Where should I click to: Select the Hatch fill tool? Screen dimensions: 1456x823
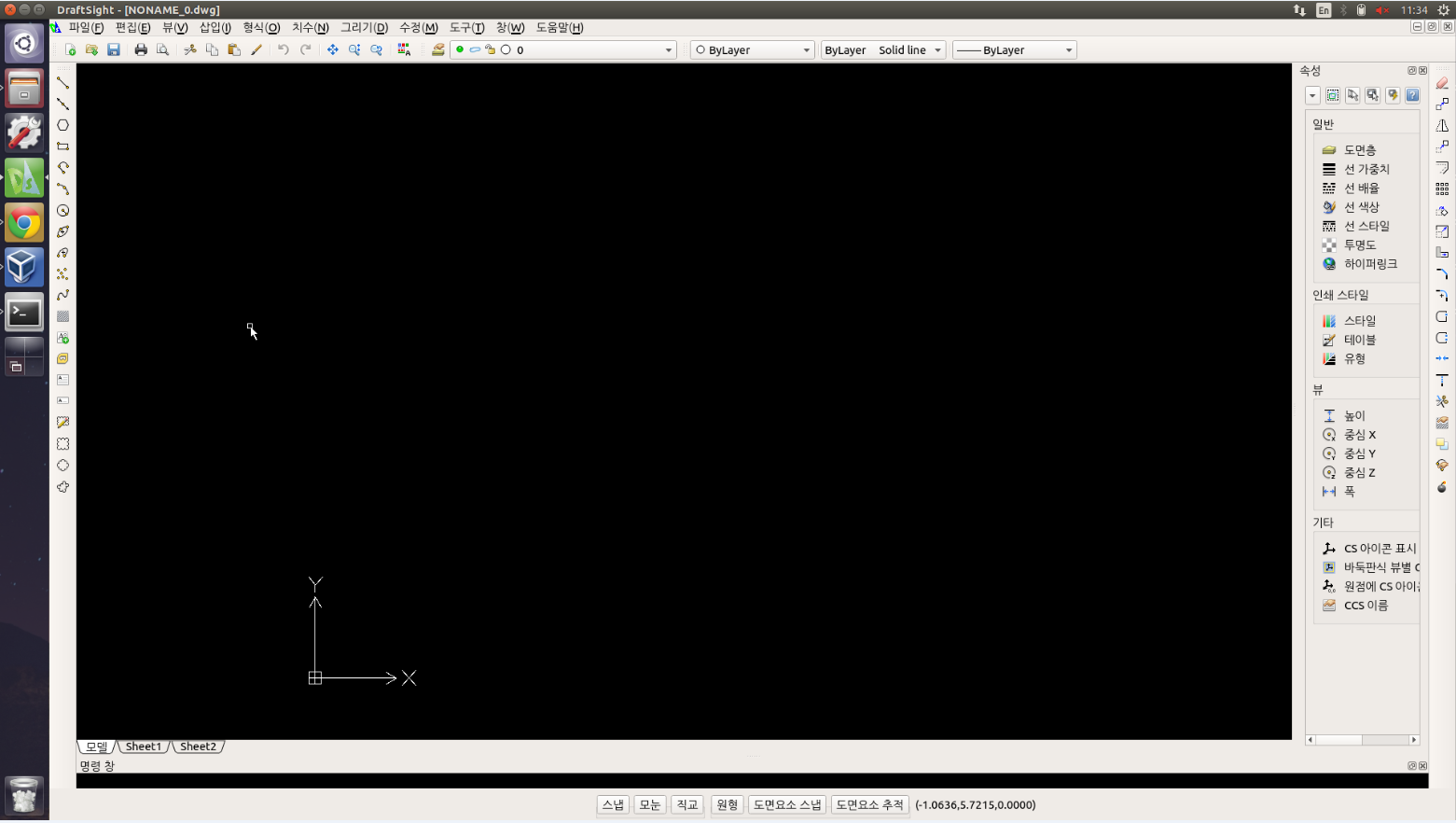pyautogui.click(x=62, y=317)
